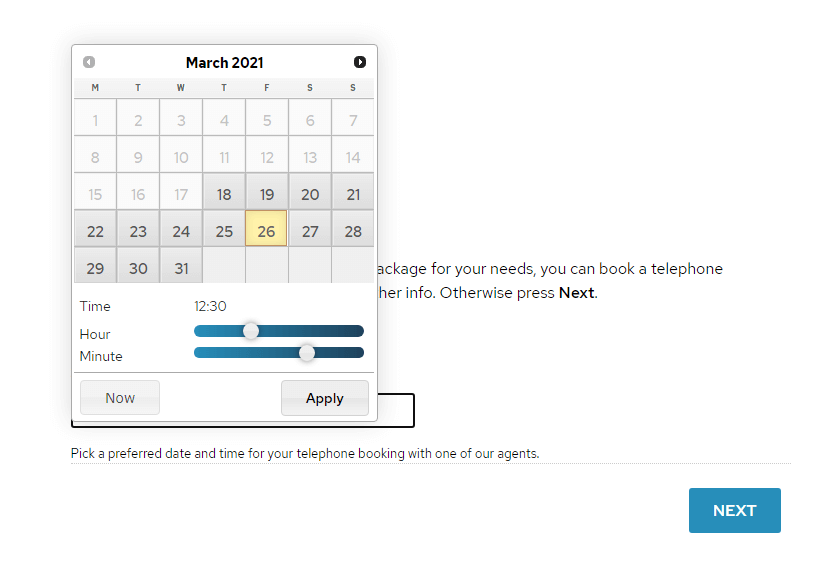
Task: Choose March 25 as the date
Action: (x=224, y=228)
